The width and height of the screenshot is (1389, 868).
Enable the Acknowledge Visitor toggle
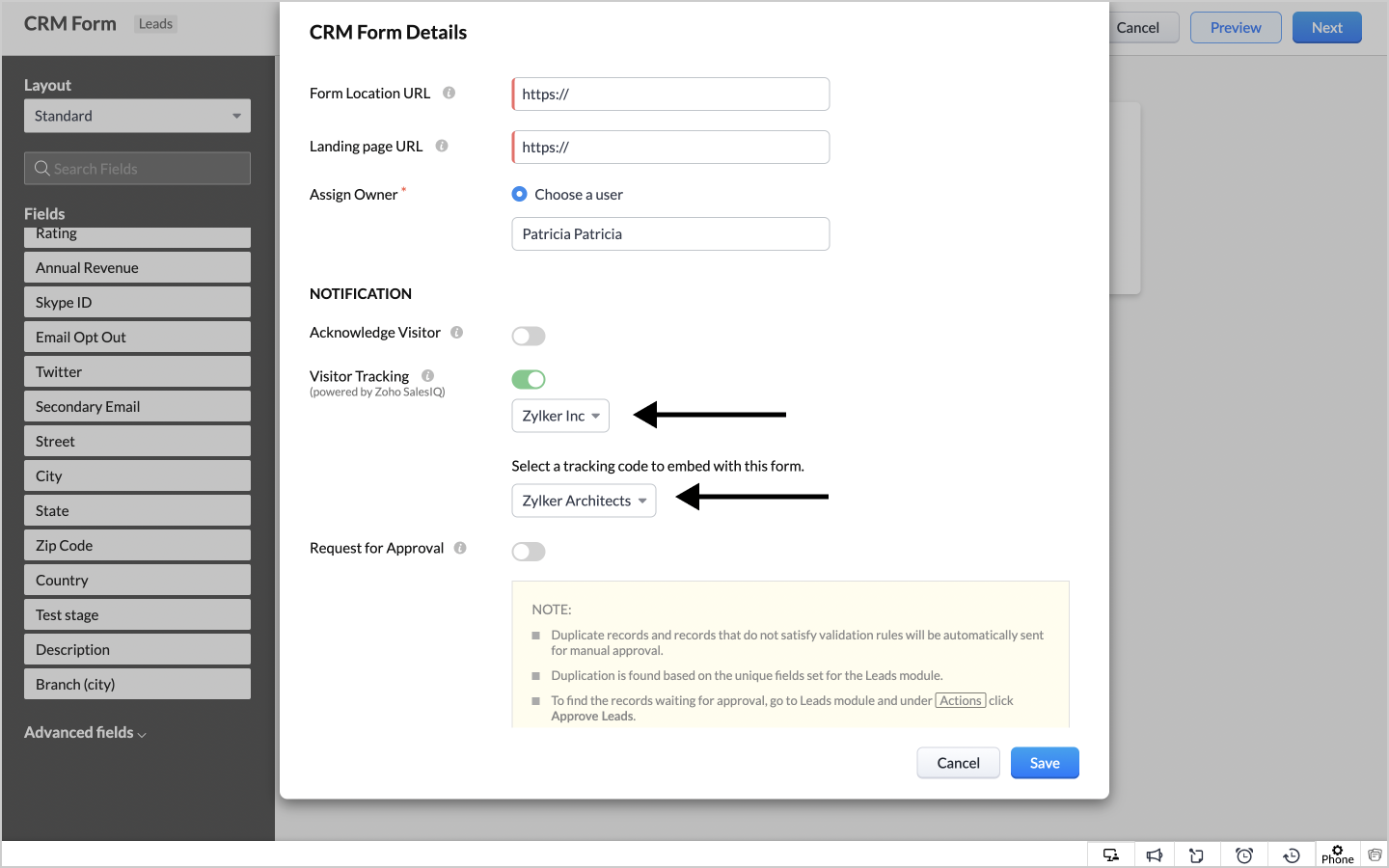529,336
